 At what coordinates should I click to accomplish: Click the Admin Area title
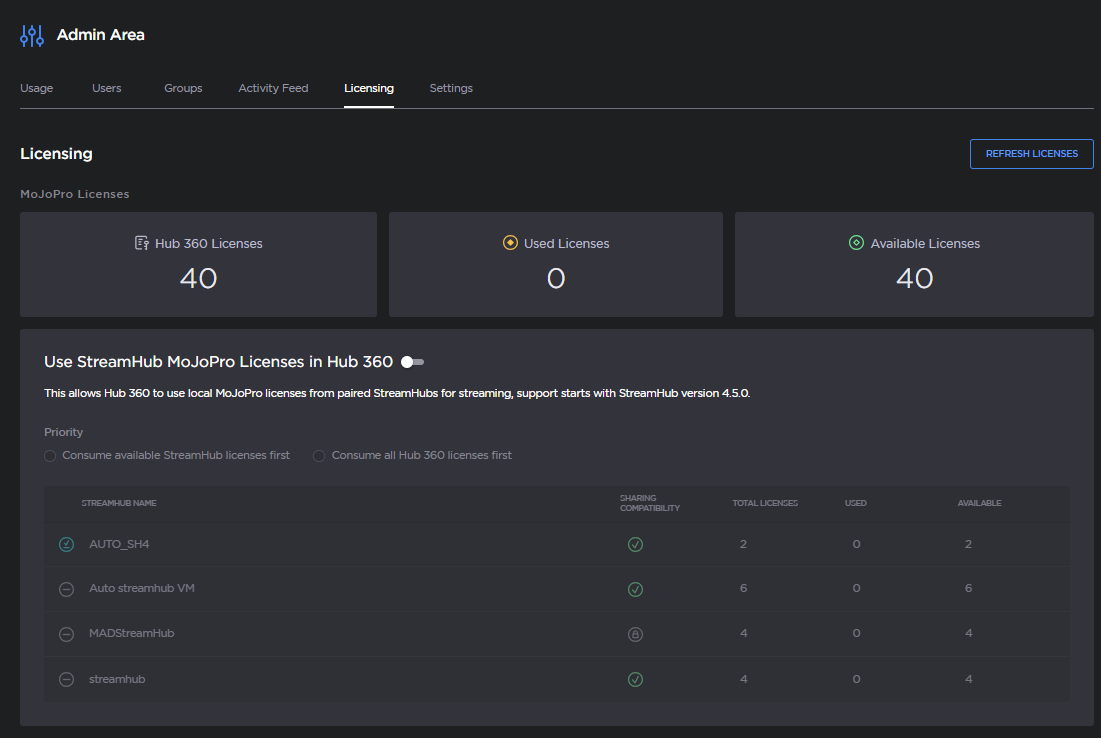pyautogui.click(x=100, y=35)
